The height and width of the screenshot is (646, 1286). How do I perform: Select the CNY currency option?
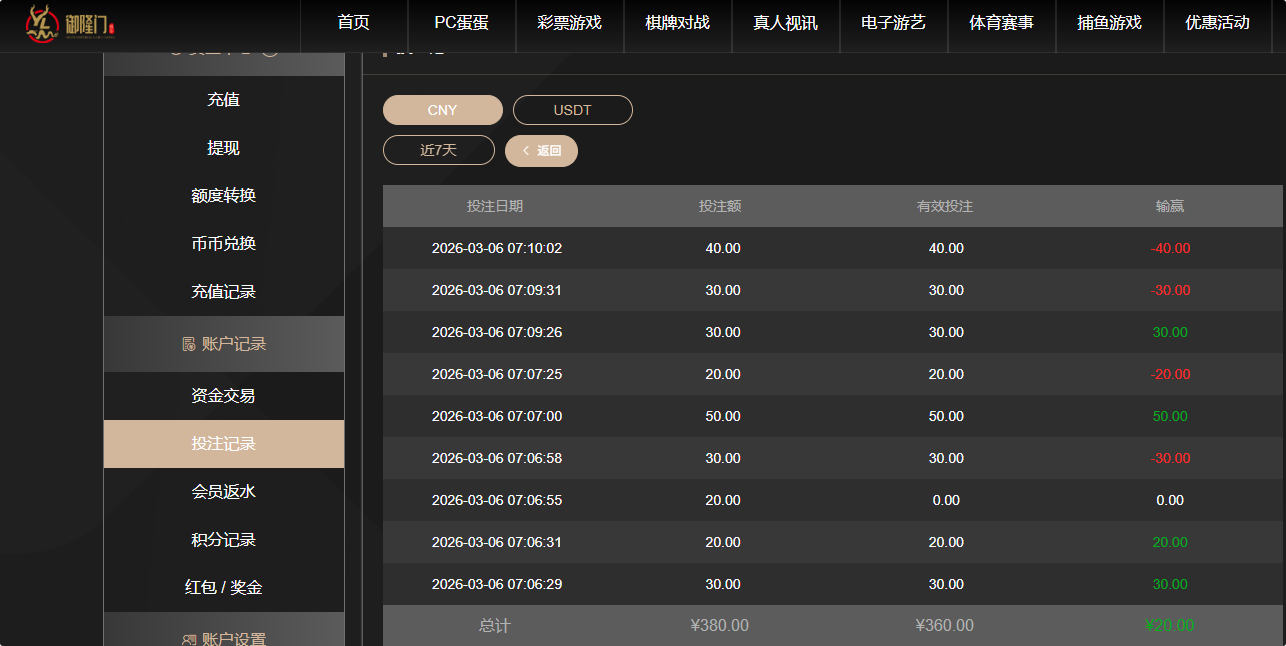[442, 110]
